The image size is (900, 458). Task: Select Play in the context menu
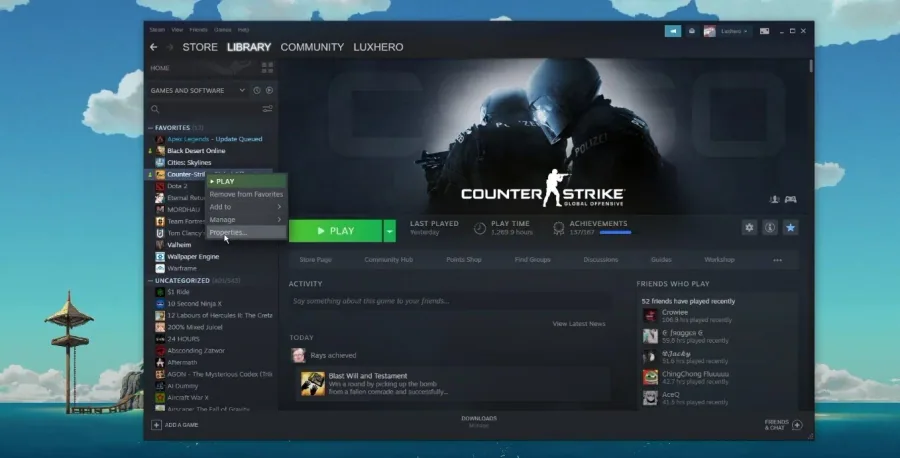(246, 181)
